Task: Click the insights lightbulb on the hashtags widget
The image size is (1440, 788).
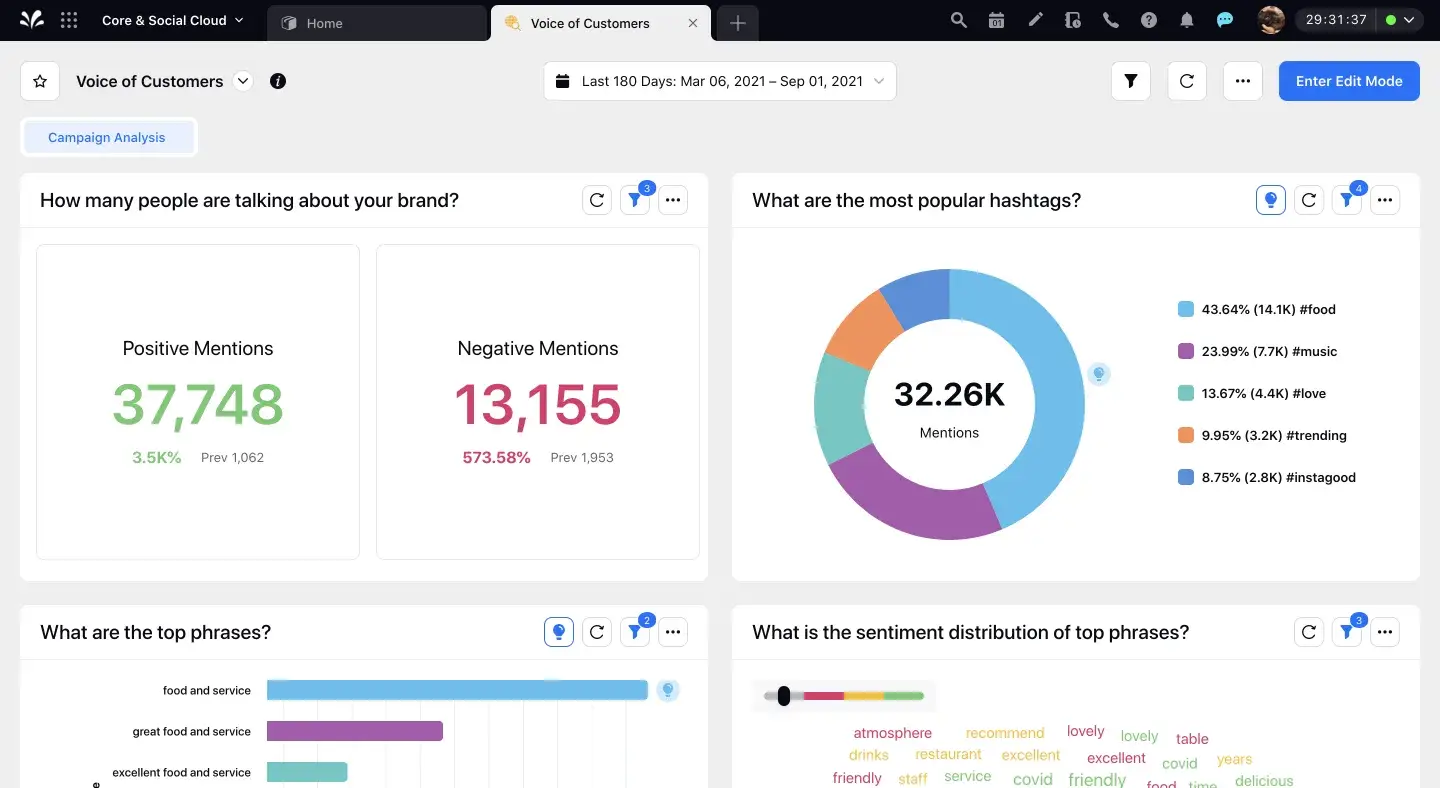Action: 1270,199
